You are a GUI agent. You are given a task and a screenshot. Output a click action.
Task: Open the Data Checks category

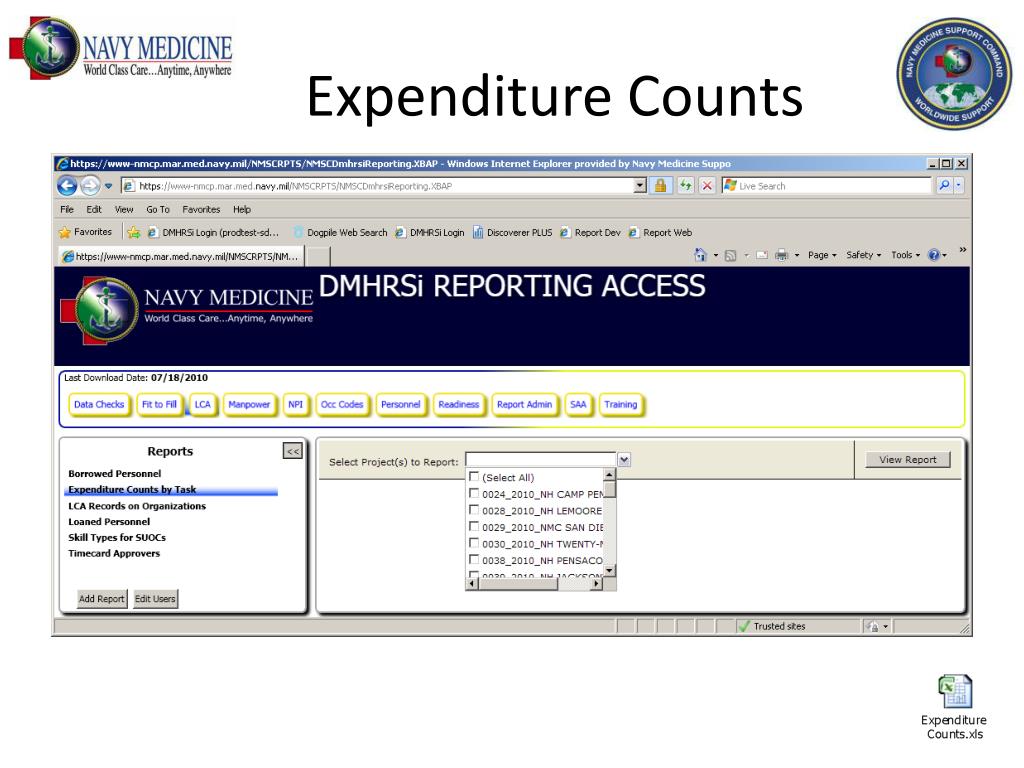click(x=99, y=405)
